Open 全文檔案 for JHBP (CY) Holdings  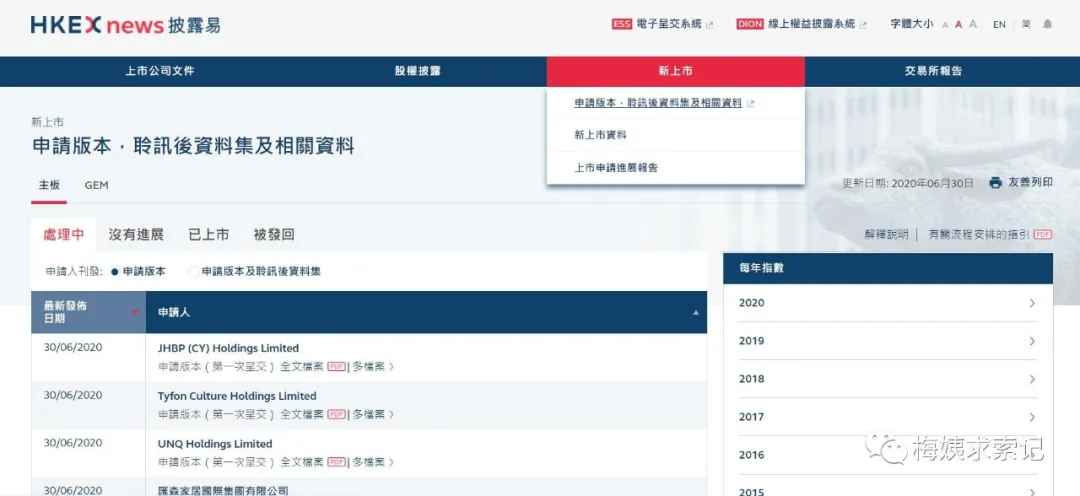(302, 366)
